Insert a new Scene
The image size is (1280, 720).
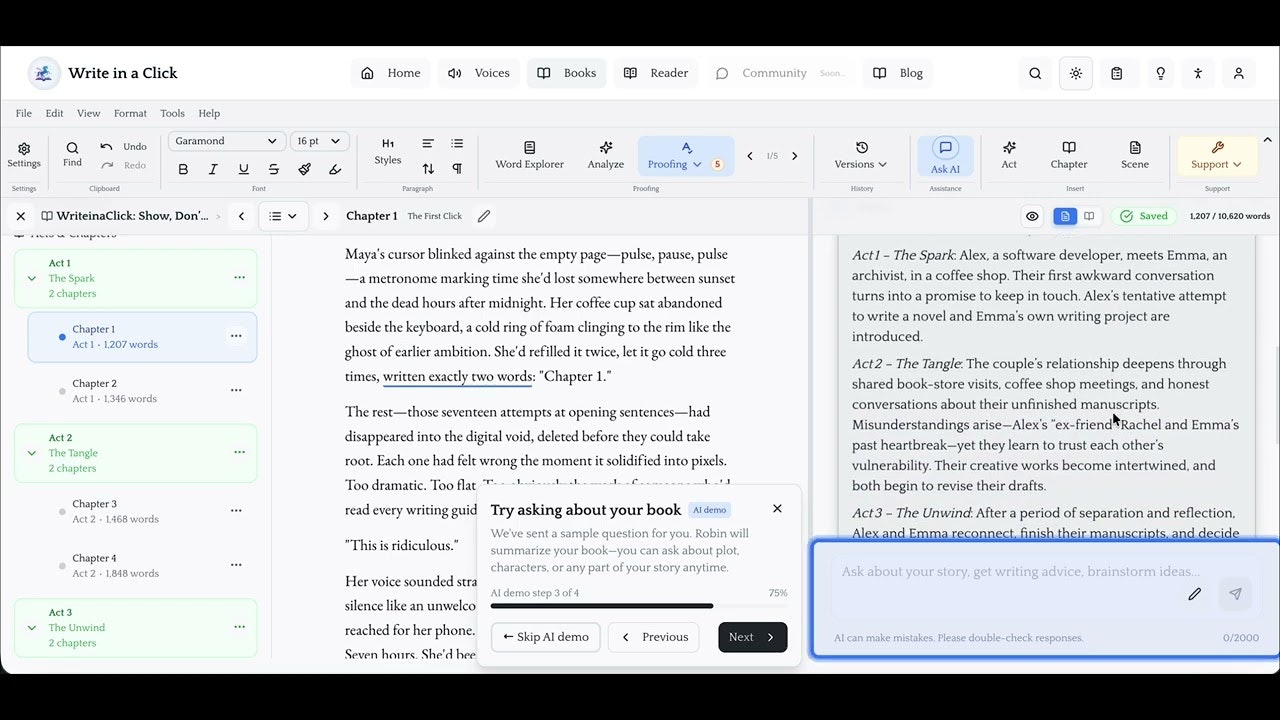point(1135,155)
